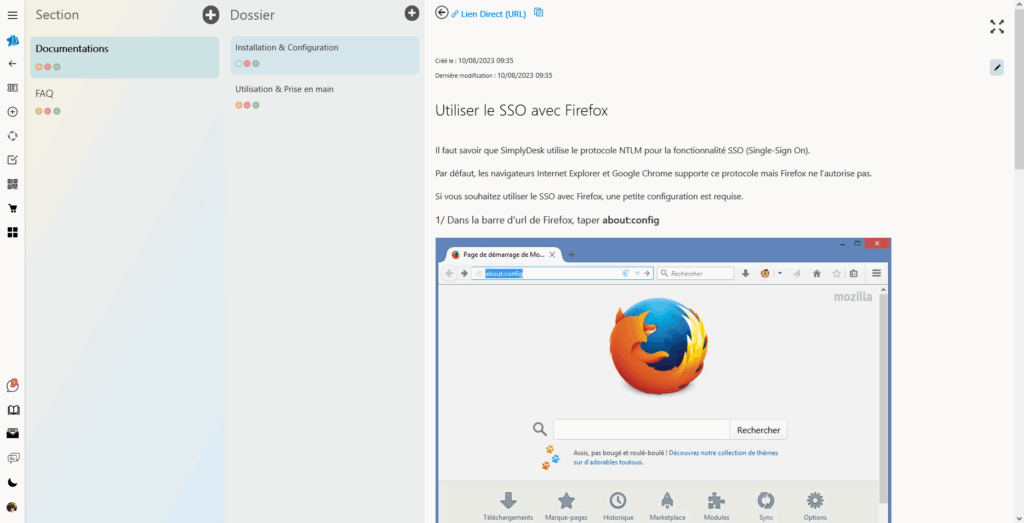The width and height of the screenshot is (1024, 523).
Task: Edit the article with pencil button
Action: (x=996, y=67)
